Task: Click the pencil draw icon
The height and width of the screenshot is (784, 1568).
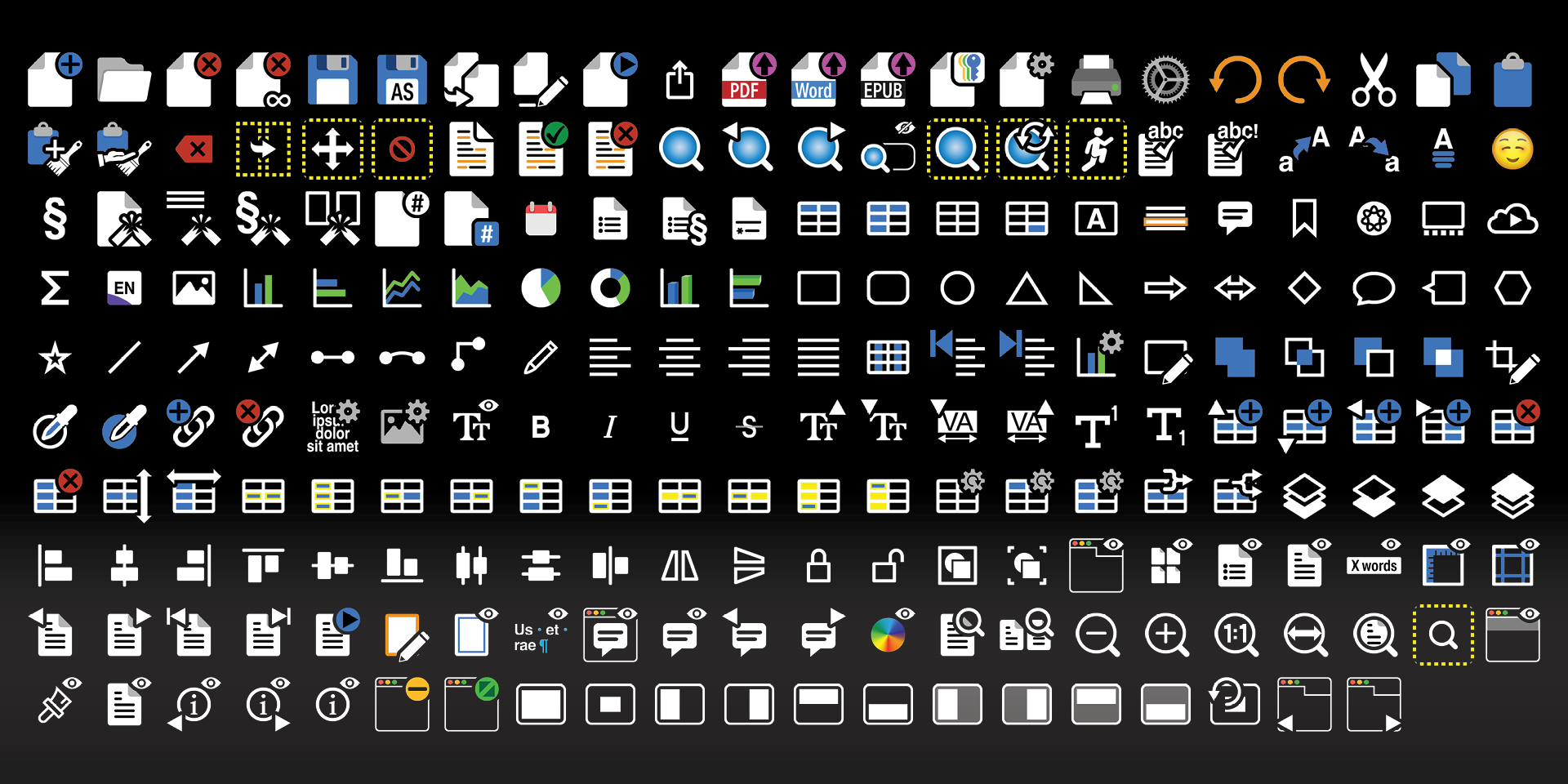Action: pos(541,358)
